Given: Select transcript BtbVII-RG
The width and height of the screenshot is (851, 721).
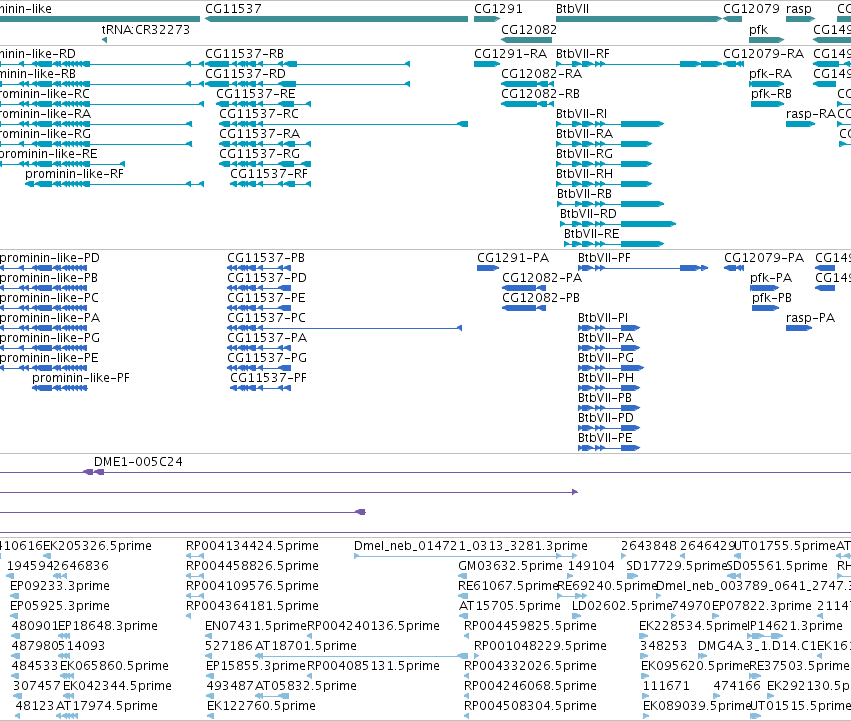Looking at the screenshot, I should point(585,154).
